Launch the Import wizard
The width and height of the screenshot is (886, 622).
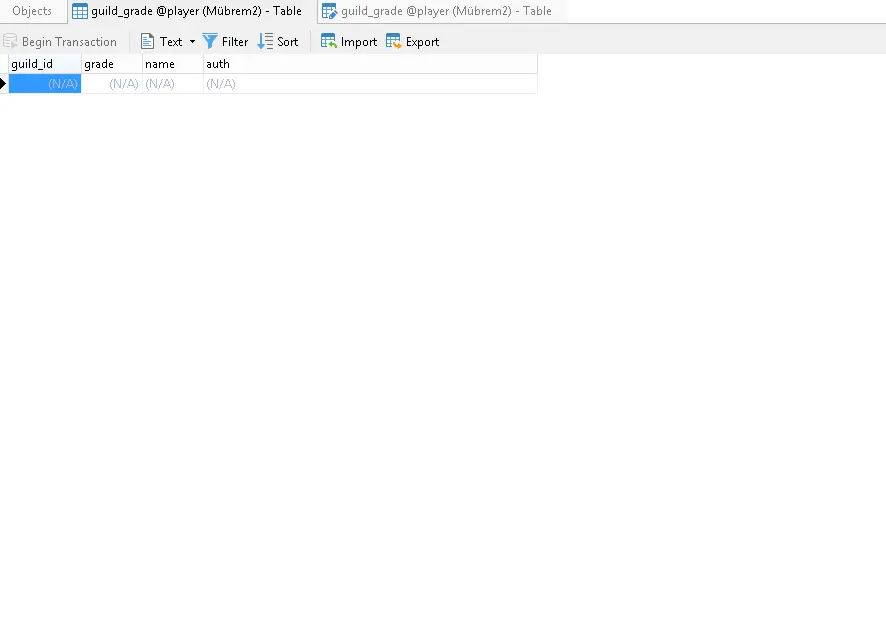pos(349,42)
